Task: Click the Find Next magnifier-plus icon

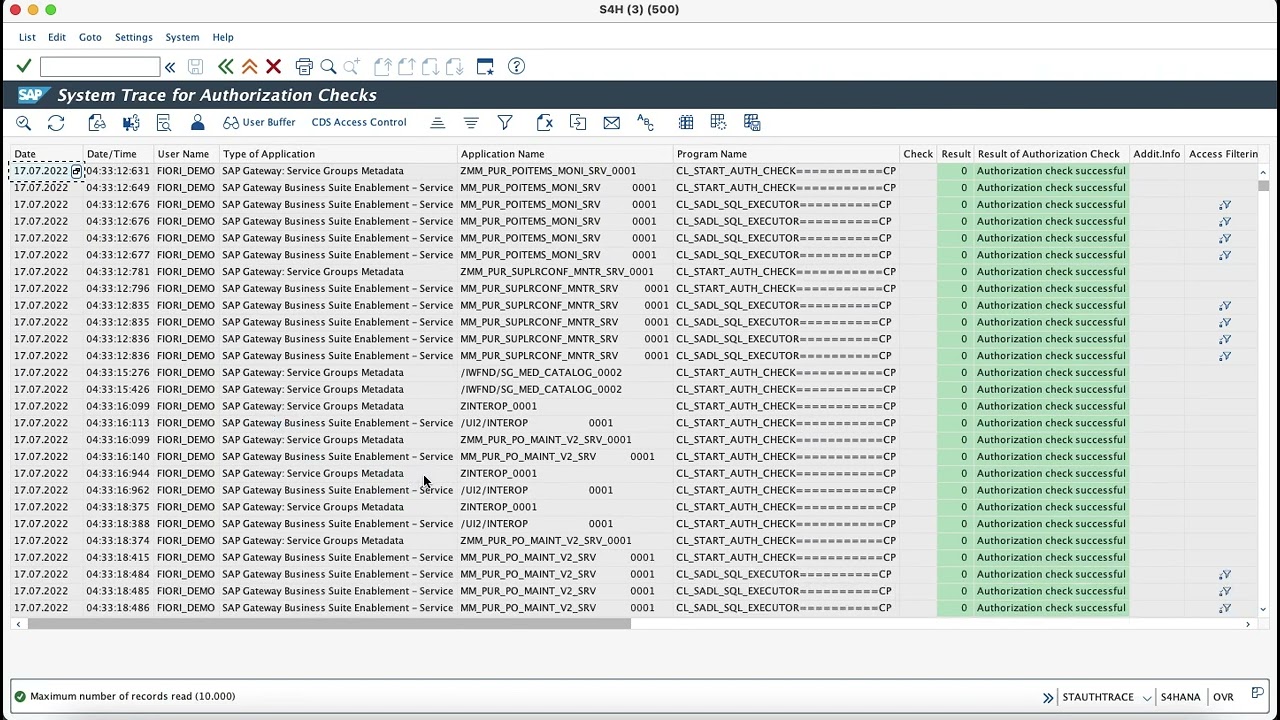Action: point(352,67)
